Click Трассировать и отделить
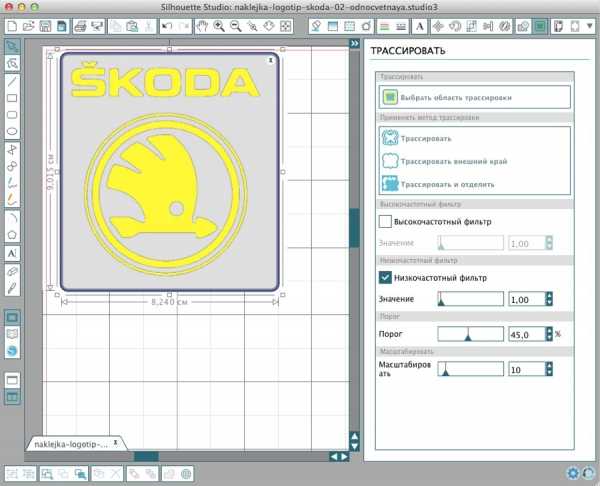Image resolution: width=600 pixels, height=486 pixels. [438, 184]
